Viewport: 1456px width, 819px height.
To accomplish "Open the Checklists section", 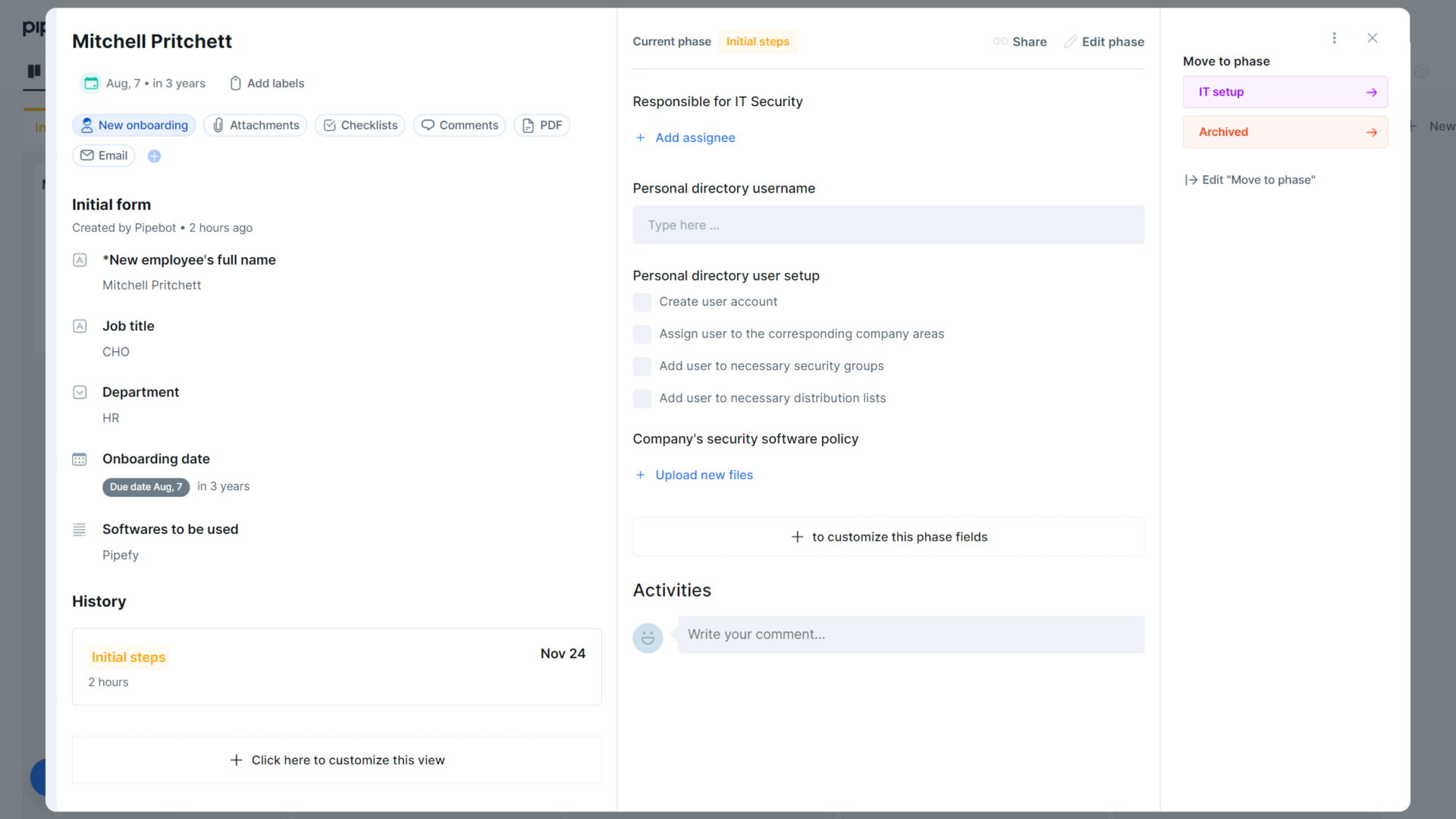I will (x=359, y=125).
